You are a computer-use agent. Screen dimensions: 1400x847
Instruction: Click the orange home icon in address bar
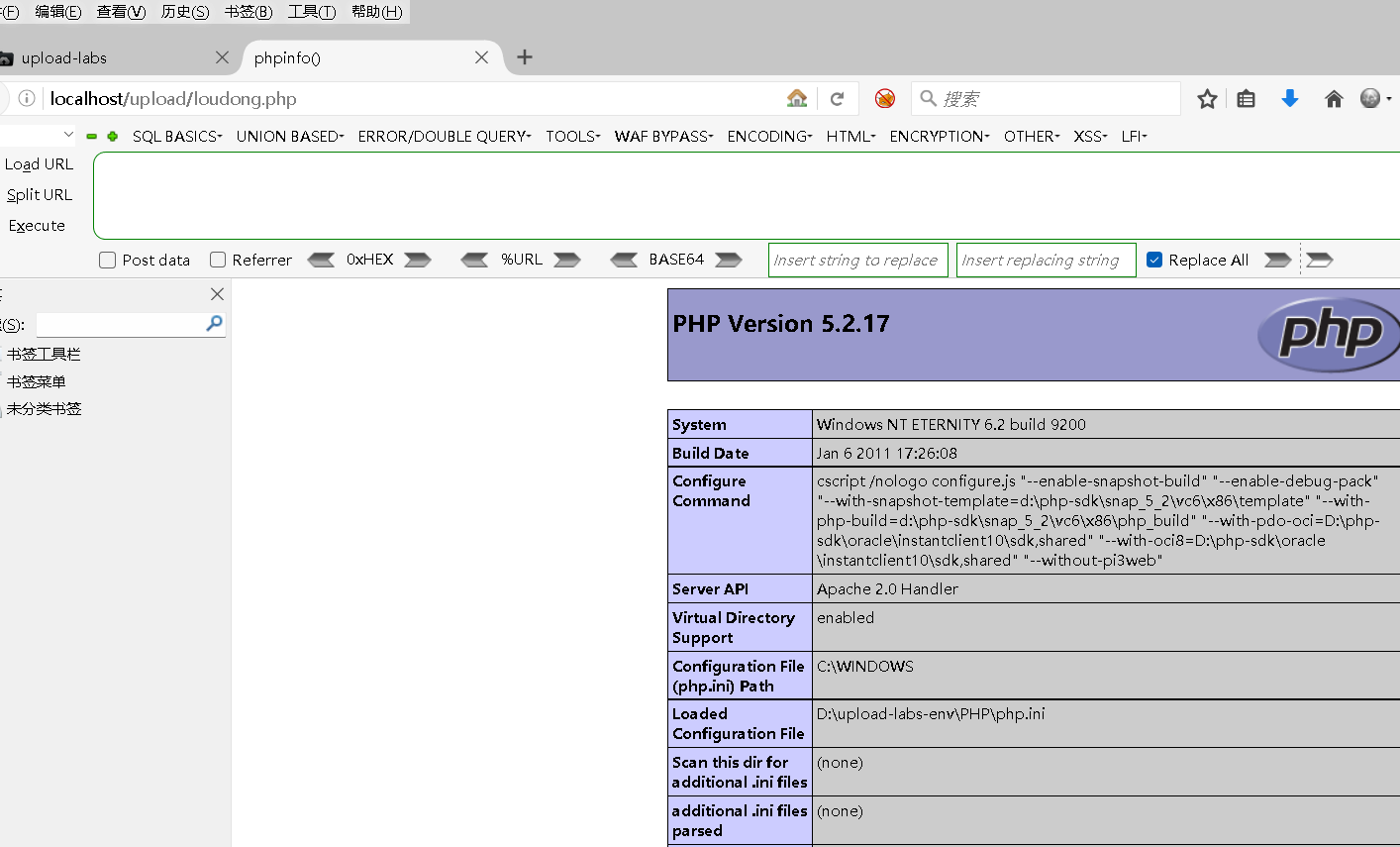[797, 98]
